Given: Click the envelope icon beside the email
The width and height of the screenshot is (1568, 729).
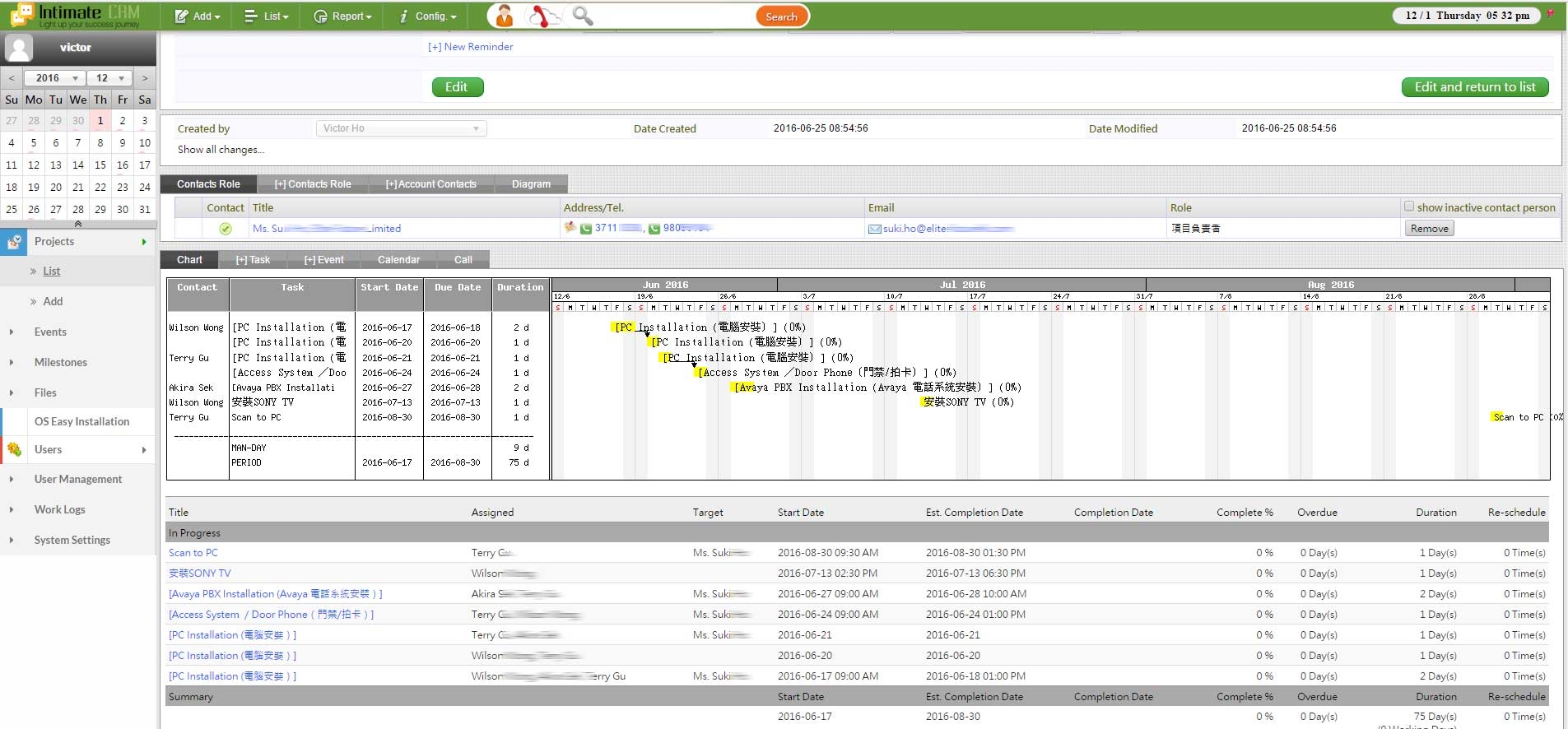Looking at the screenshot, I should point(874,229).
